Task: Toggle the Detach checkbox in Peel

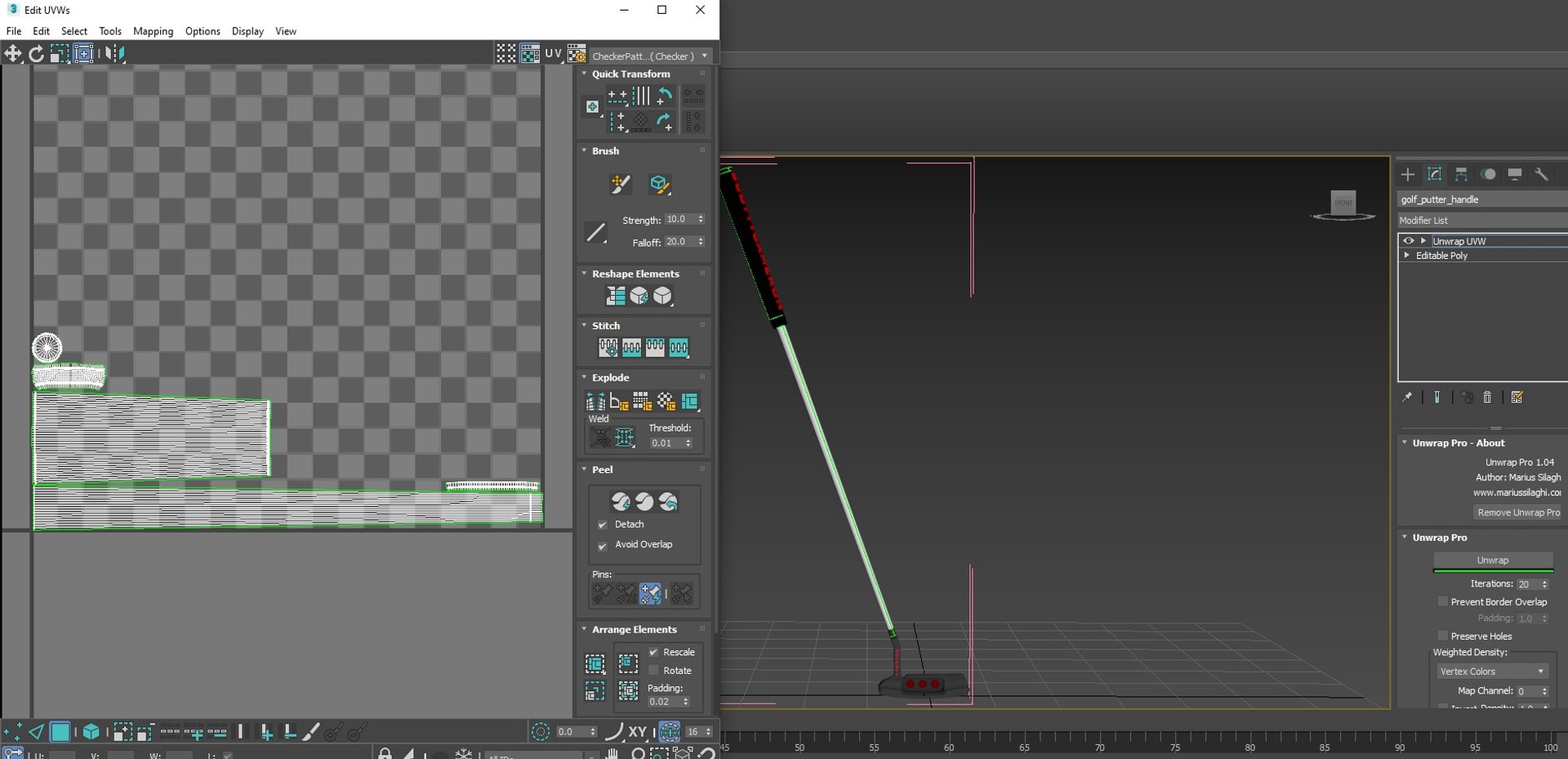Action: point(603,525)
